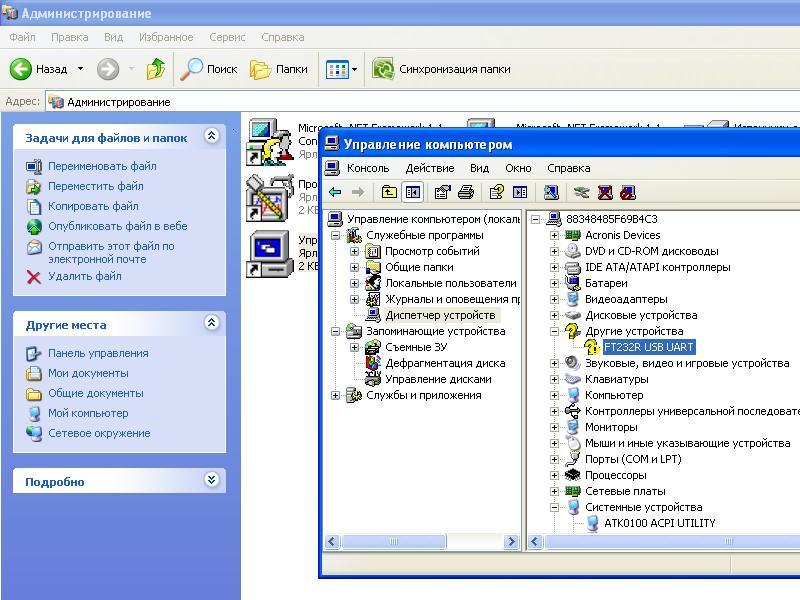Click the scan for hardware changes icon
The width and height of the screenshot is (800, 600).
[551, 192]
